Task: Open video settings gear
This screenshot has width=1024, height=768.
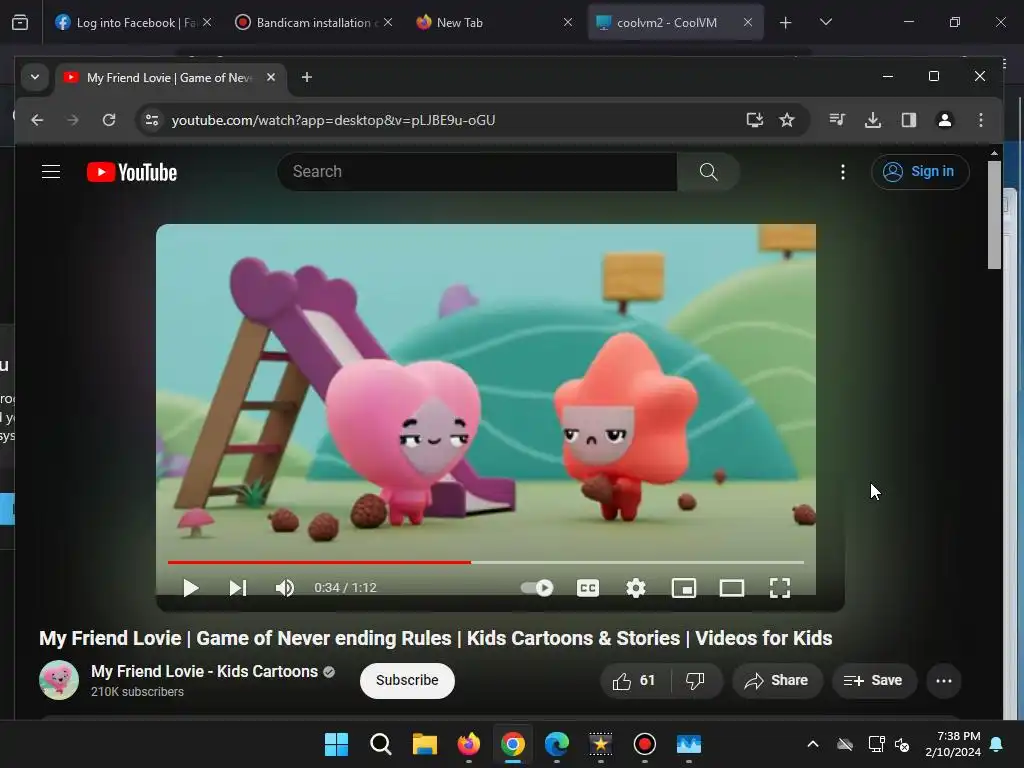Action: tap(636, 588)
